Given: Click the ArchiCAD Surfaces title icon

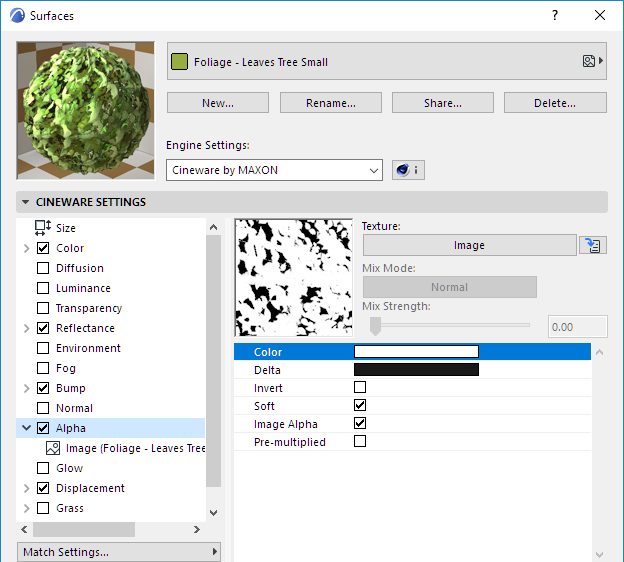Looking at the screenshot, I should [17, 16].
